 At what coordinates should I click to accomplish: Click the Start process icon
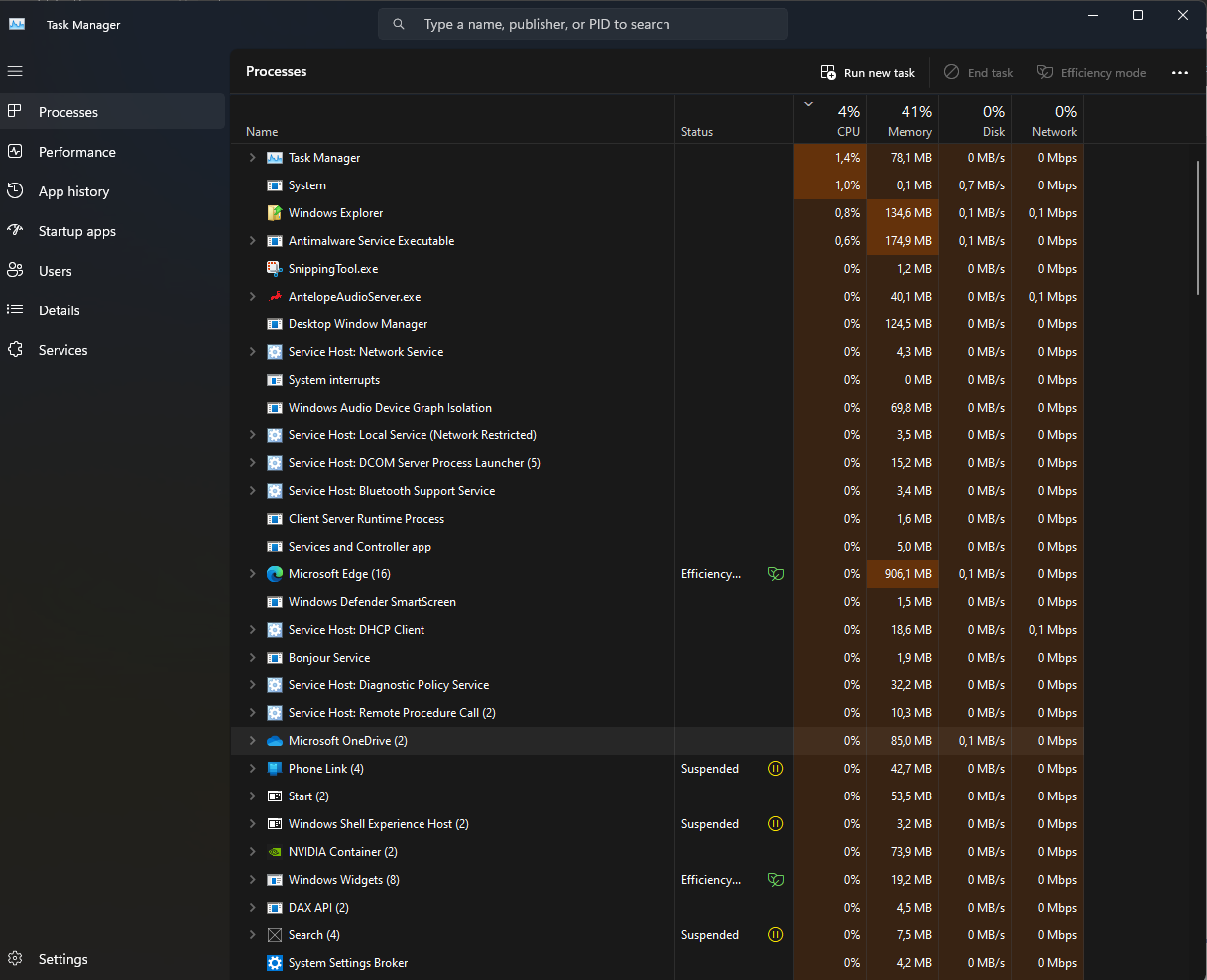click(x=275, y=796)
